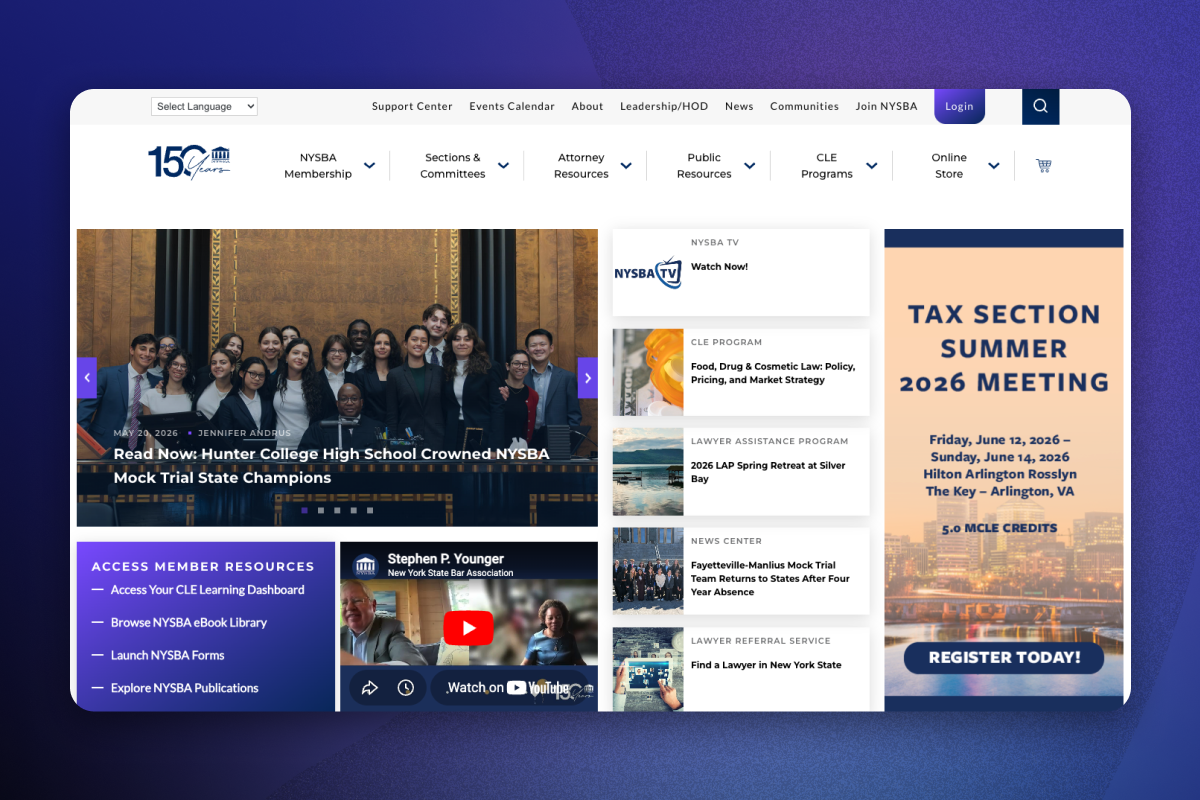Expand the Sections & Committees chevron
Viewport: 1200px width, 800px height.
(x=503, y=166)
